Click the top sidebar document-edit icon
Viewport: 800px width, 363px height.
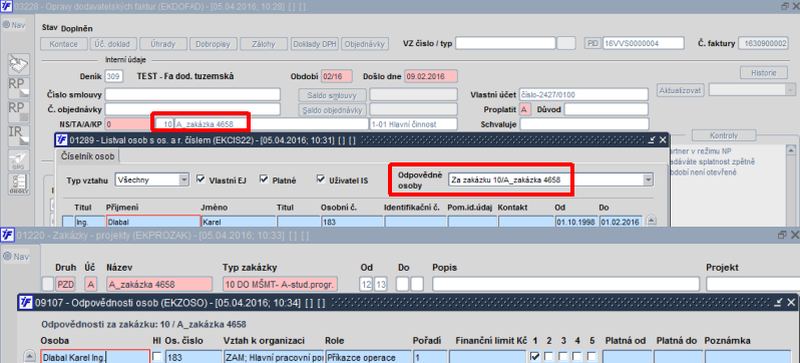19,64
